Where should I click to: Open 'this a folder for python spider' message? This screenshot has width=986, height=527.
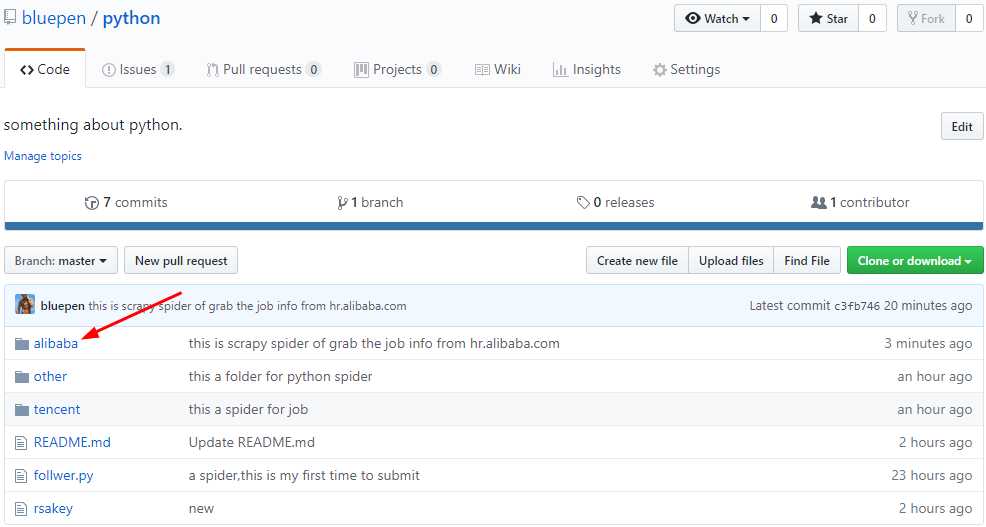click(280, 377)
